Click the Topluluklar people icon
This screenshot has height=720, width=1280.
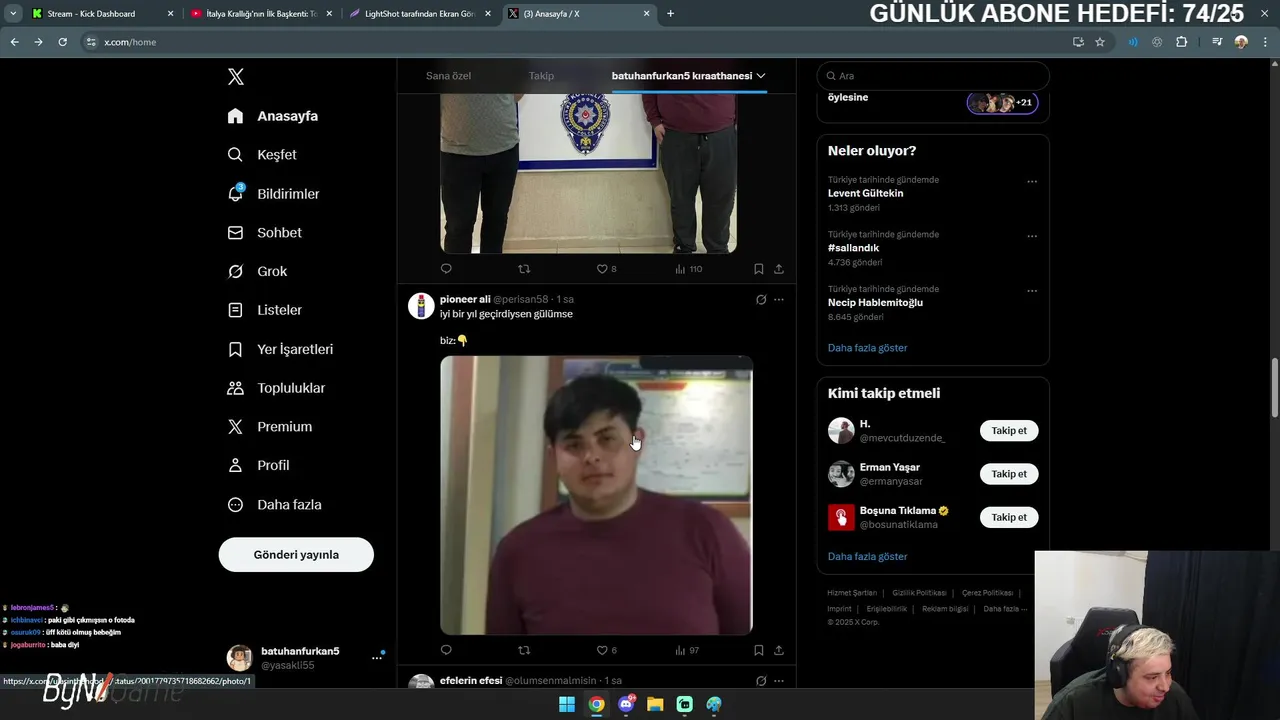pyautogui.click(x=235, y=388)
